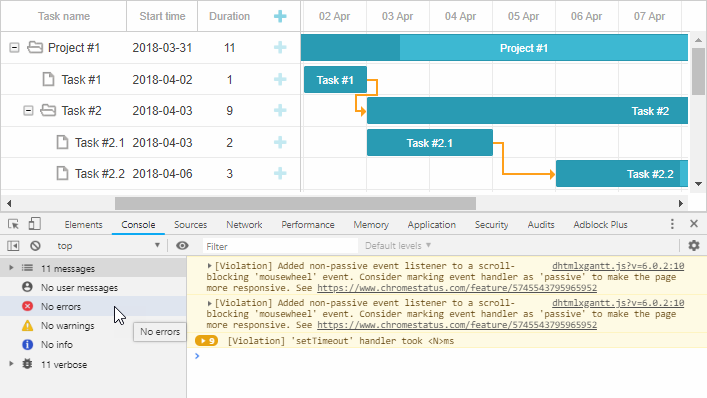
Task: Add subtask using plus icon in Task #2.2 row
Action: (280, 174)
